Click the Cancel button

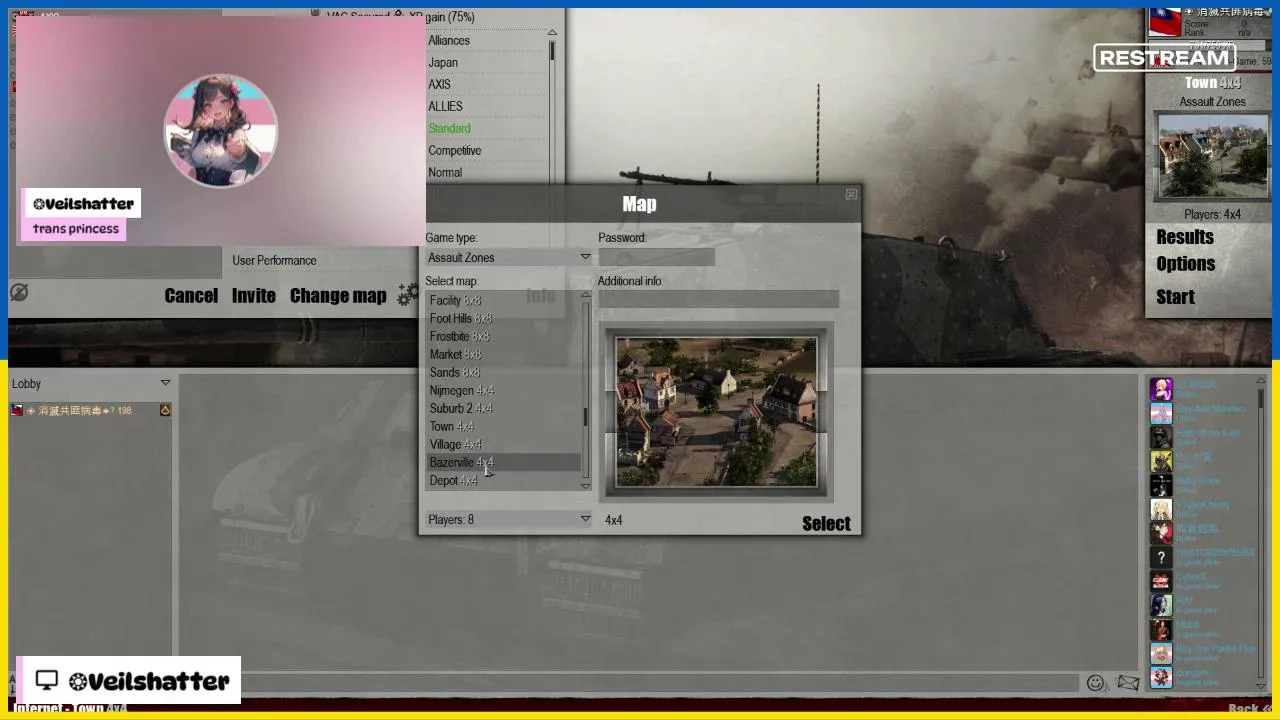tap(191, 295)
